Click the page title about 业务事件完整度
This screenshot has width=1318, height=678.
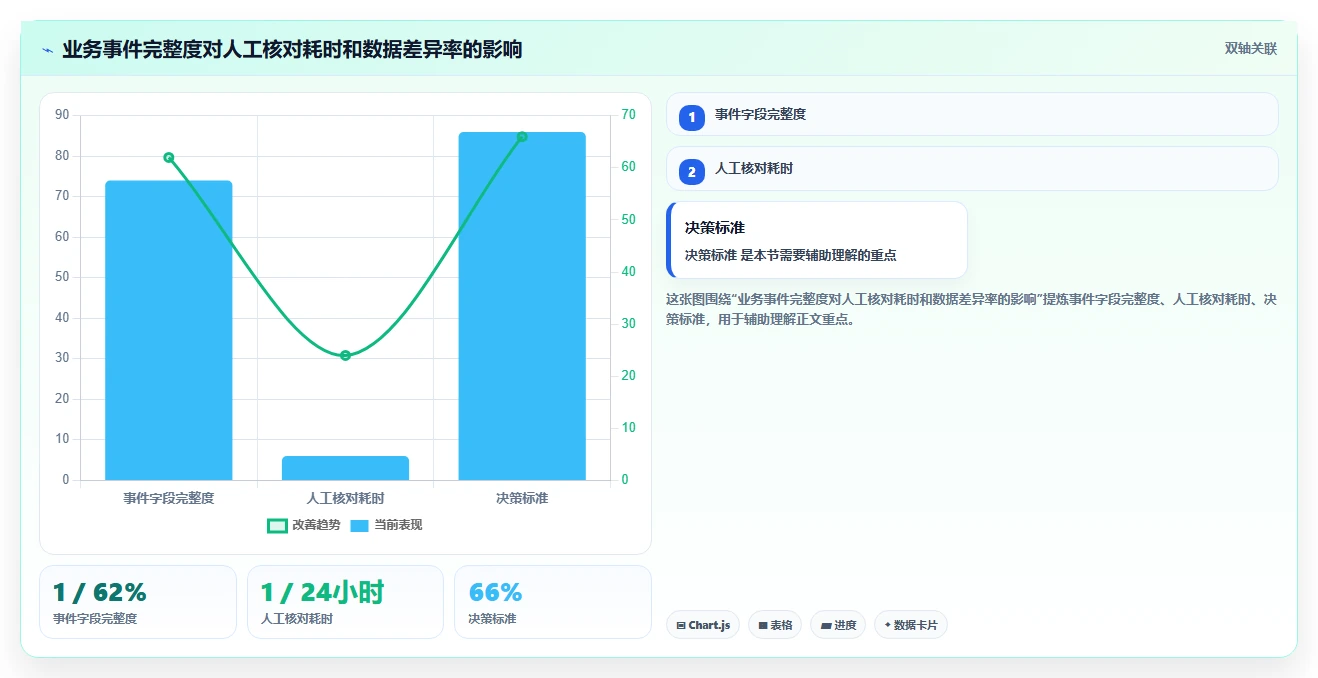click(x=292, y=49)
